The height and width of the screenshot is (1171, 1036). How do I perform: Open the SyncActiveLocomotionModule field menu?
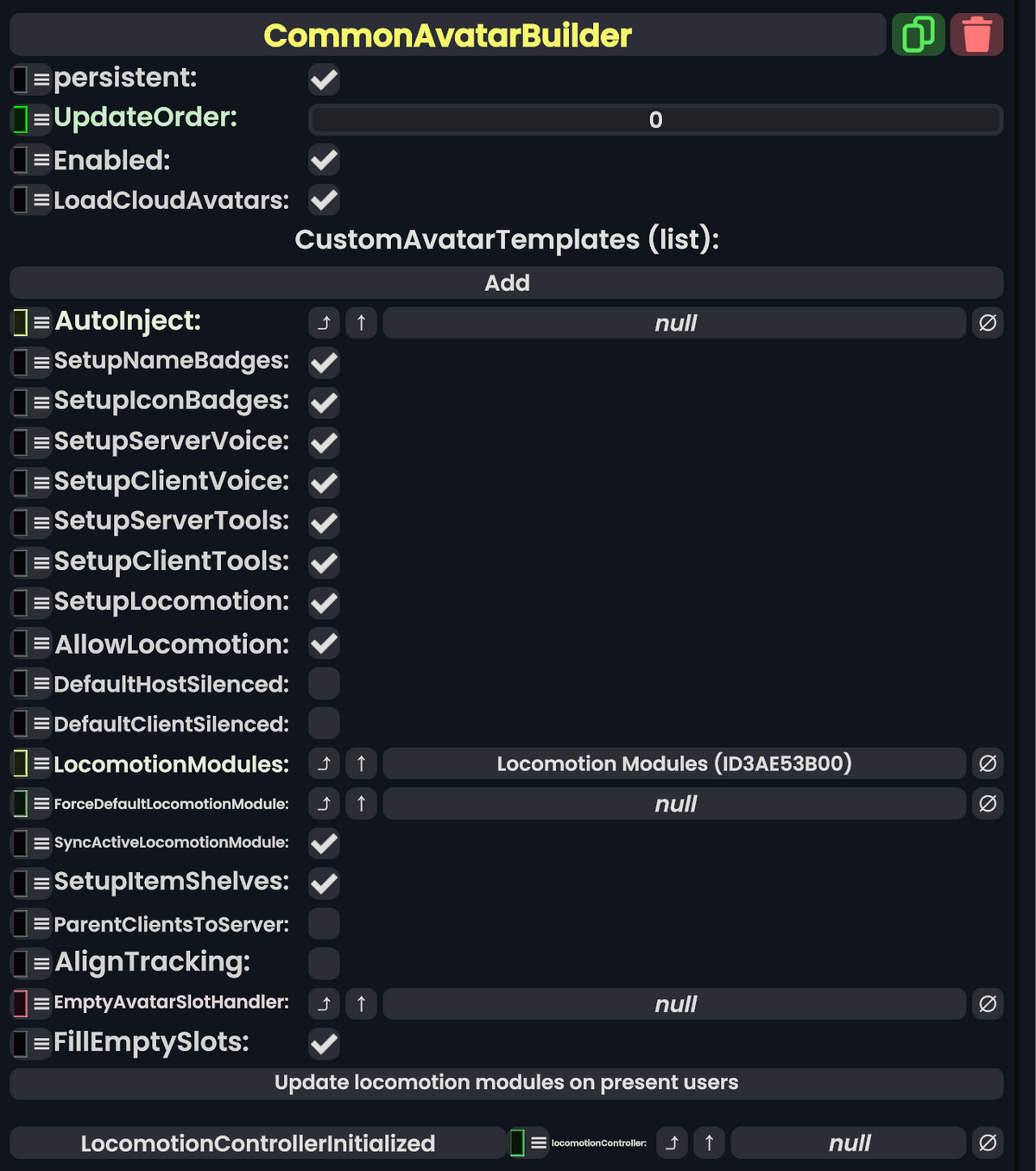point(40,844)
